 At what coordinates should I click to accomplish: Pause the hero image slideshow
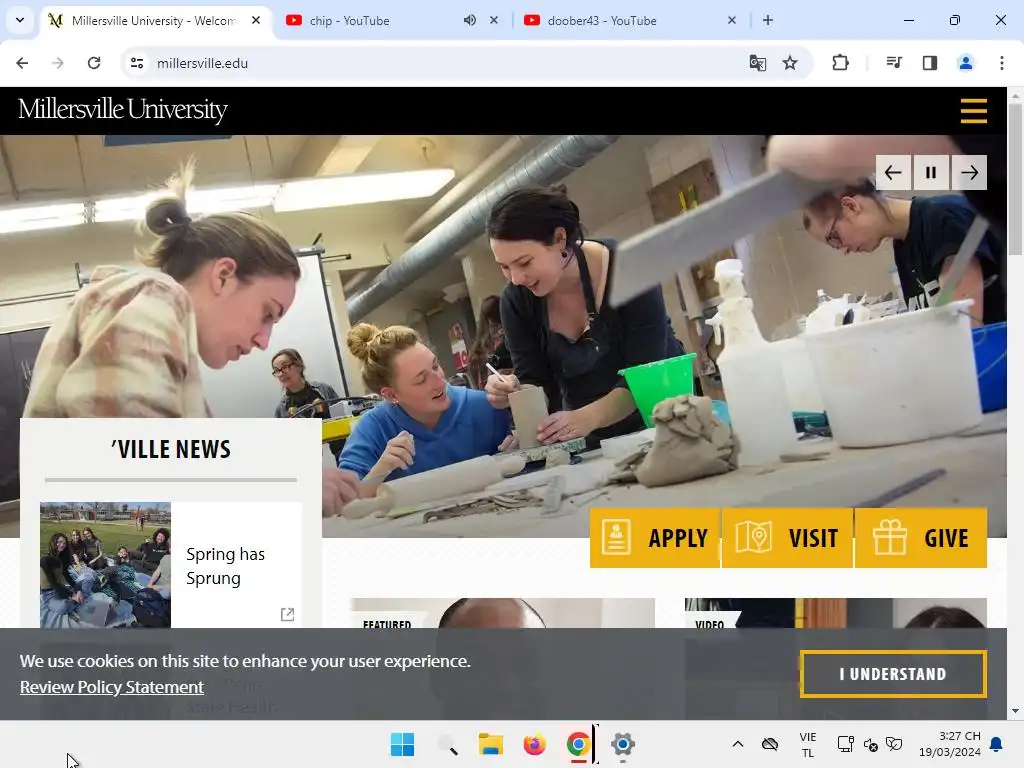click(931, 172)
